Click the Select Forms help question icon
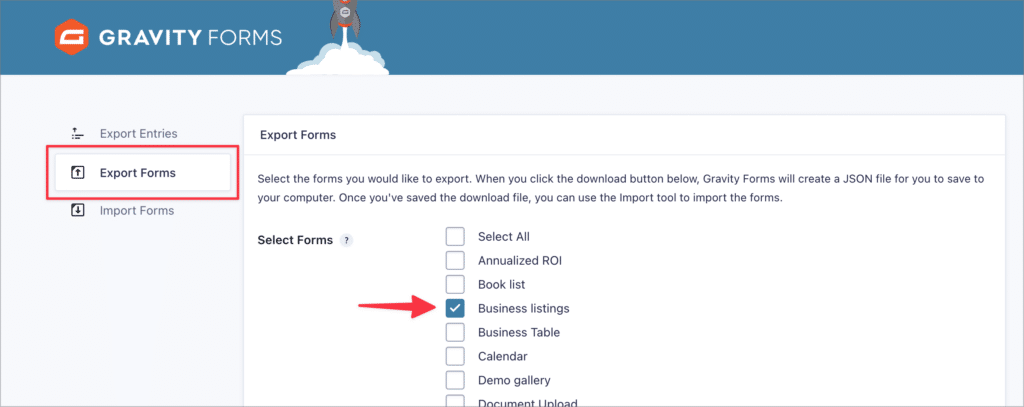Image resolution: width=1024 pixels, height=407 pixels. tap(347, 240)
